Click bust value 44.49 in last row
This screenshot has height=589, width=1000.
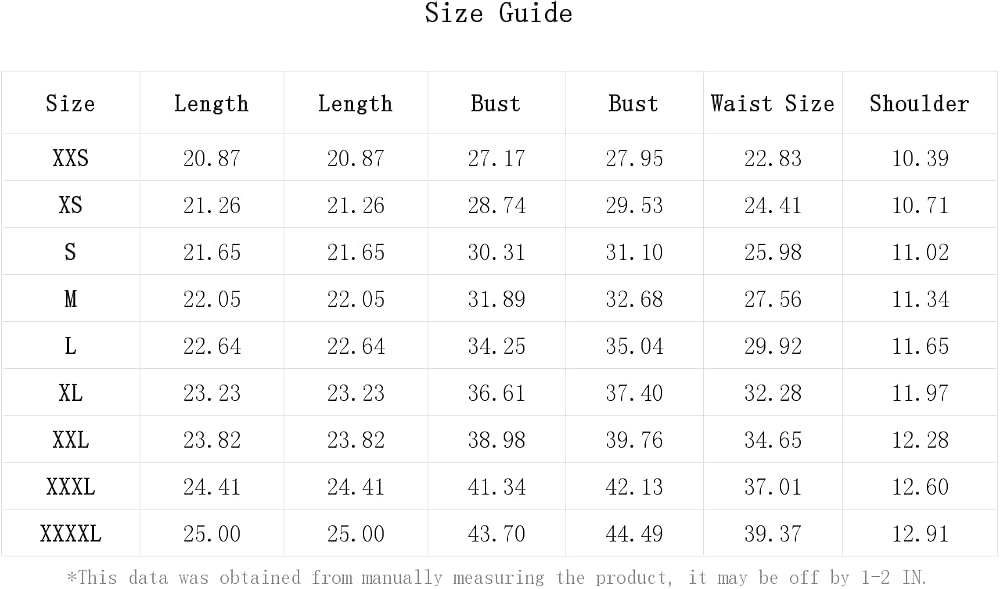634,534
